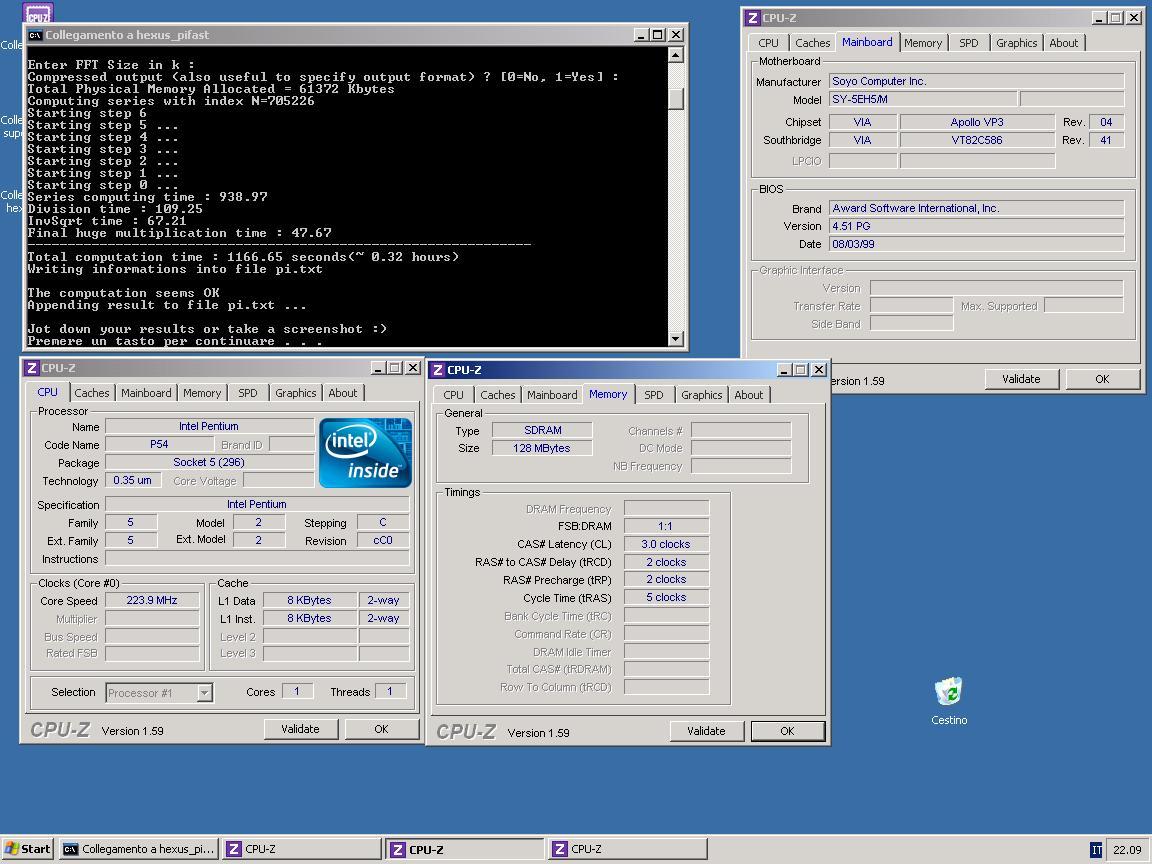
Task: Click OK in the CPU window
Action: click(381, 729)
